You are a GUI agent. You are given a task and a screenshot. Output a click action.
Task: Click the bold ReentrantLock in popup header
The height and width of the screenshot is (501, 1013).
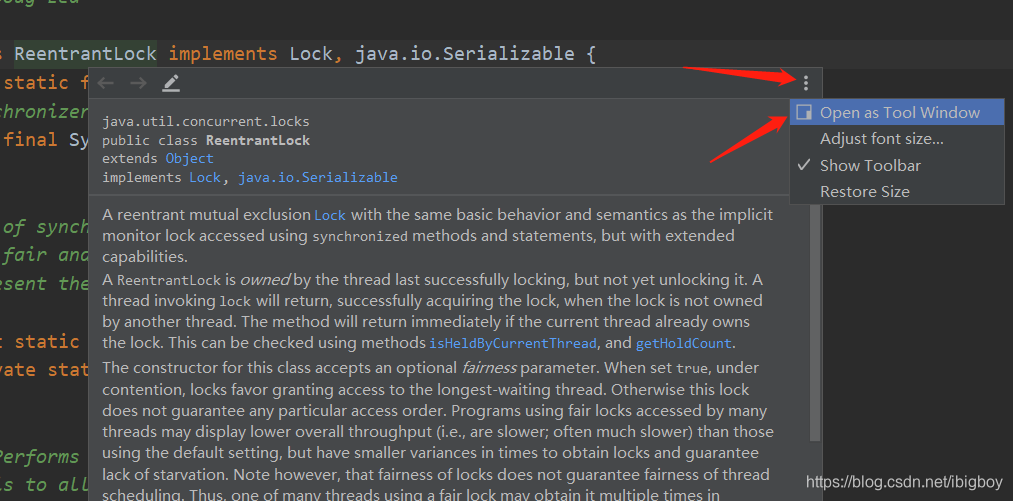click(x=258, y=140)
